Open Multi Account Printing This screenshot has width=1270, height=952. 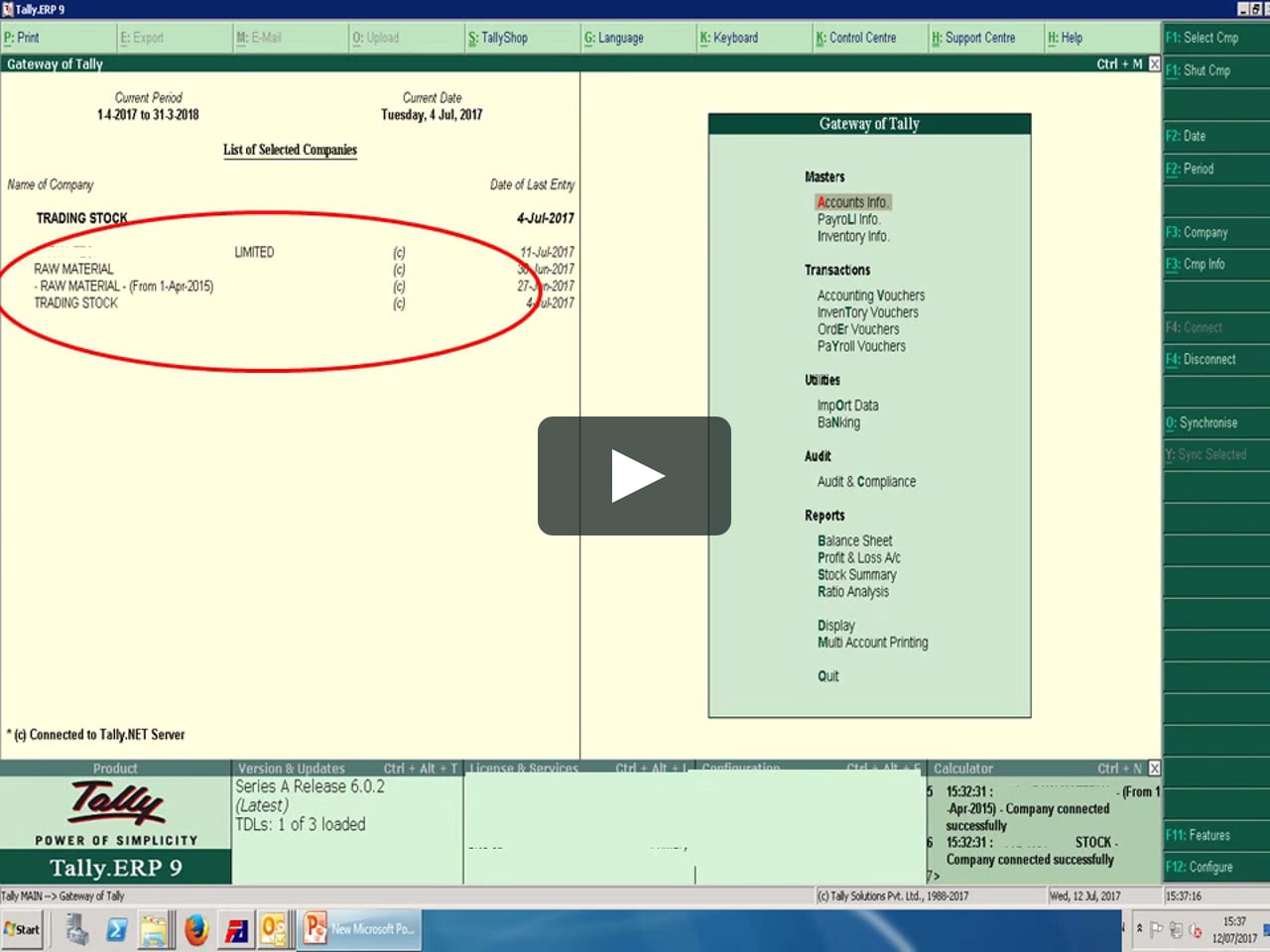click(x=872, y=643)
